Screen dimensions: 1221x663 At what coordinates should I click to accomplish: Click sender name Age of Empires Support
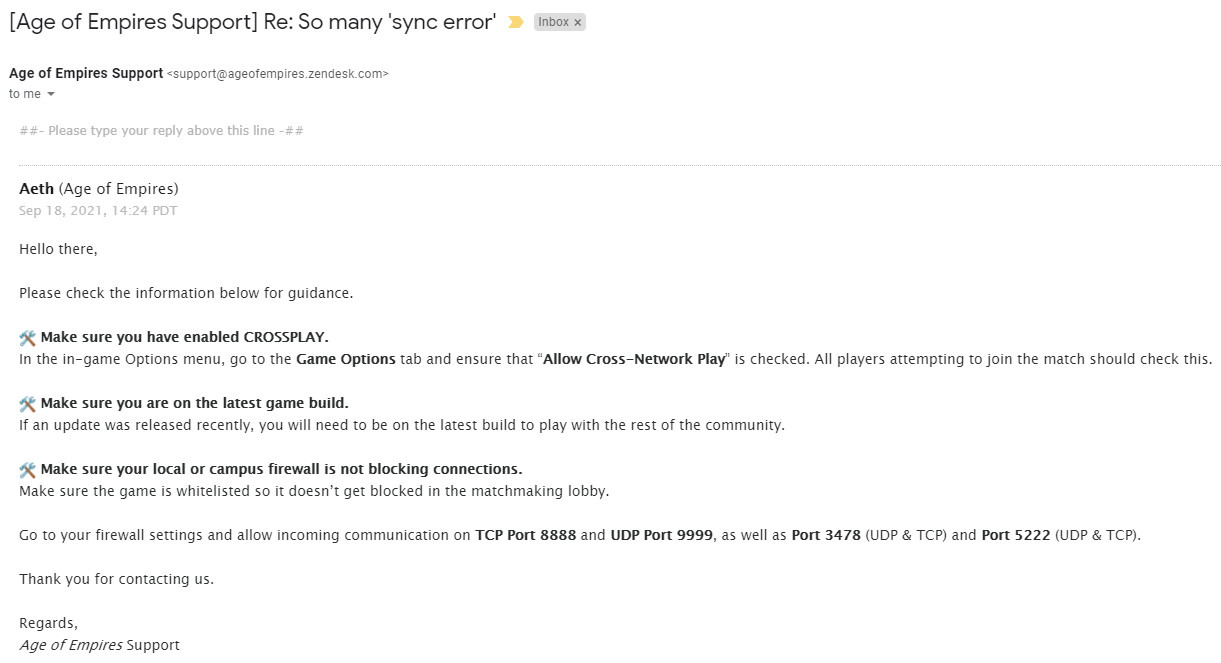[86, 73]
